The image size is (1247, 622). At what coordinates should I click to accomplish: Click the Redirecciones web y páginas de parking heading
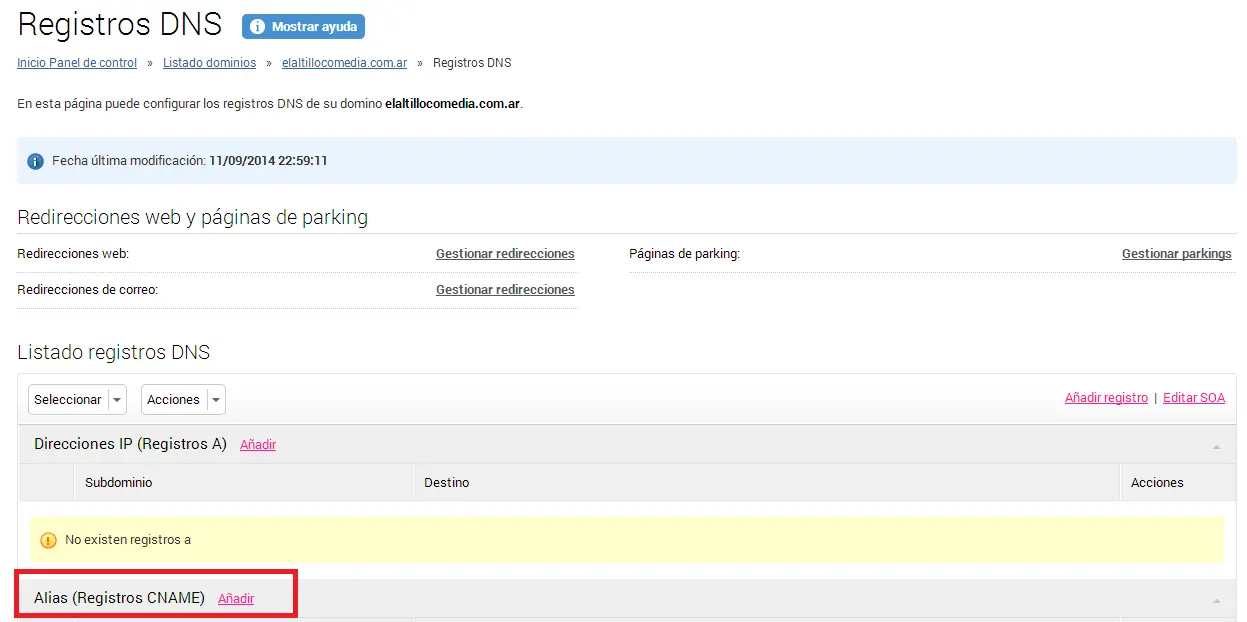[x=193, y=217]
